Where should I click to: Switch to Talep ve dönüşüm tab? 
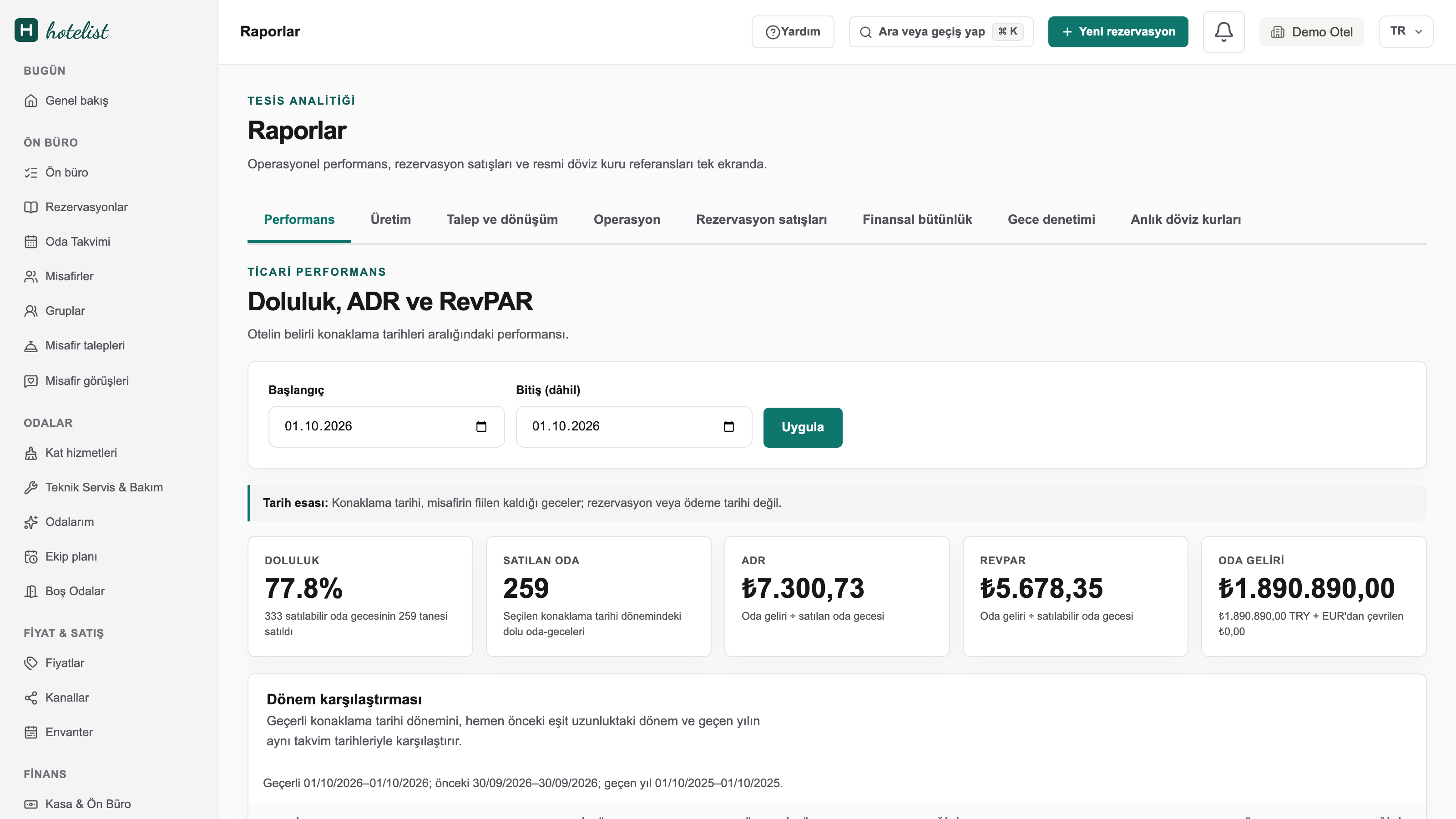pos(502,219)
